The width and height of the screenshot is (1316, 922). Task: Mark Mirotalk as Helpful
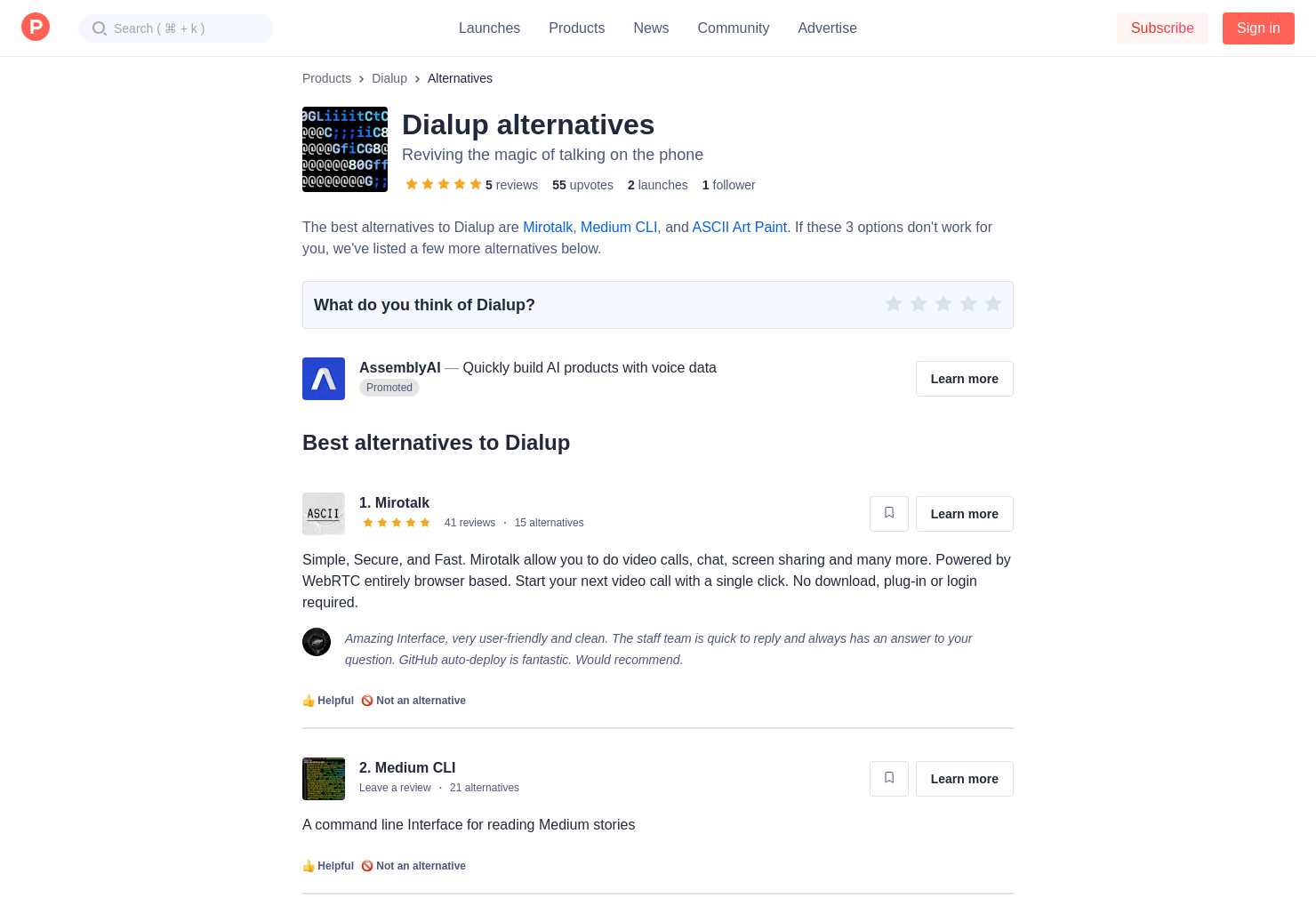(328, 701)
